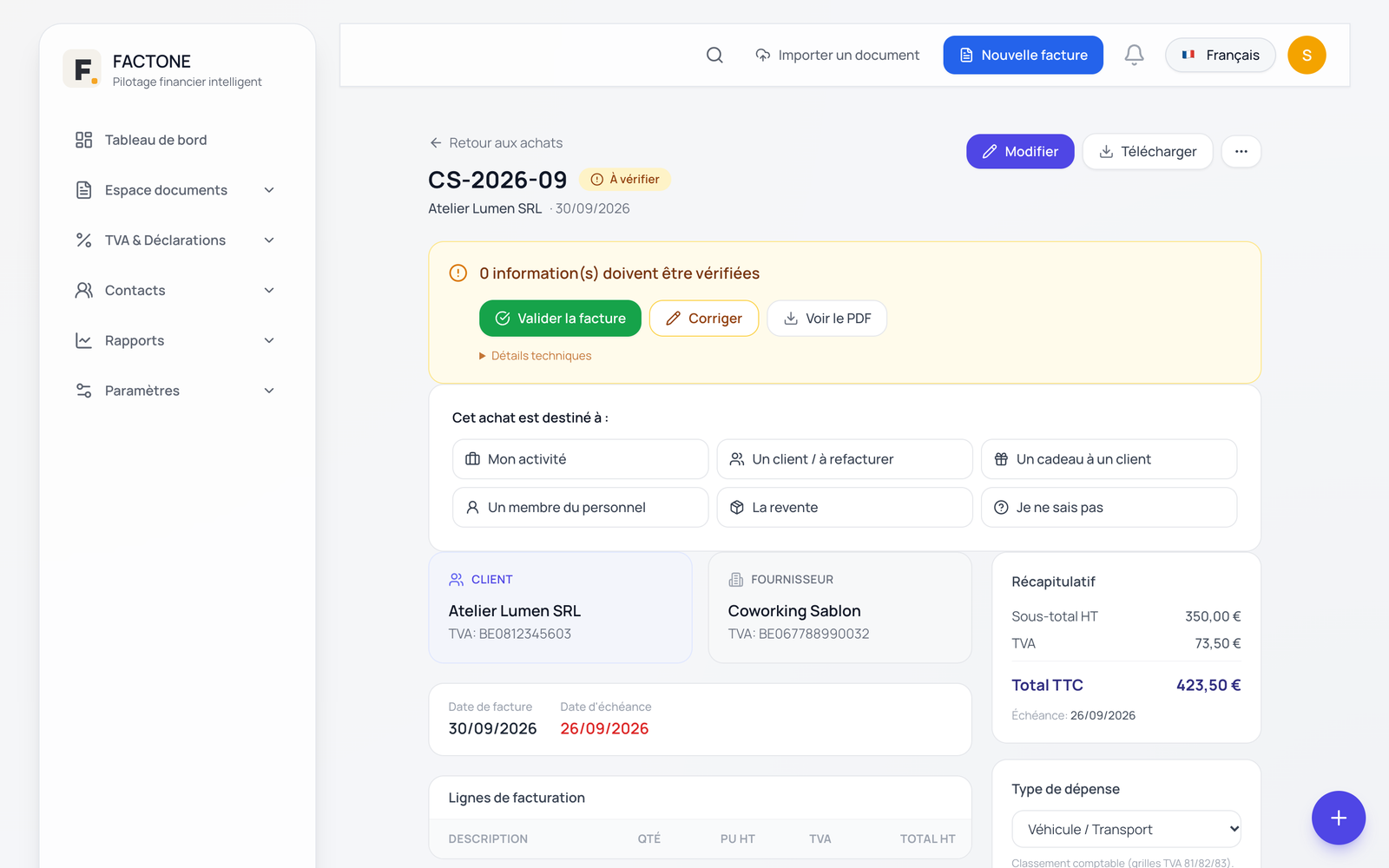Select Je ne sais pas option
1389x868 pixels.
(1109, 507)
